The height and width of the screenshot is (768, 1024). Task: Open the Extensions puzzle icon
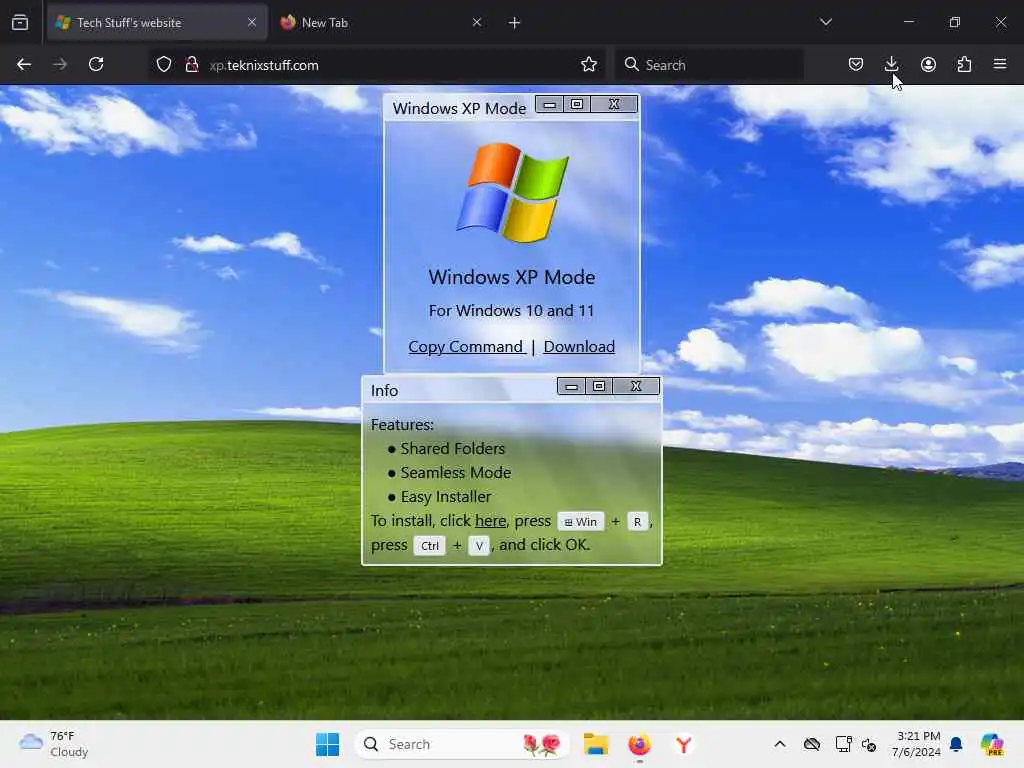click(964, 64)
